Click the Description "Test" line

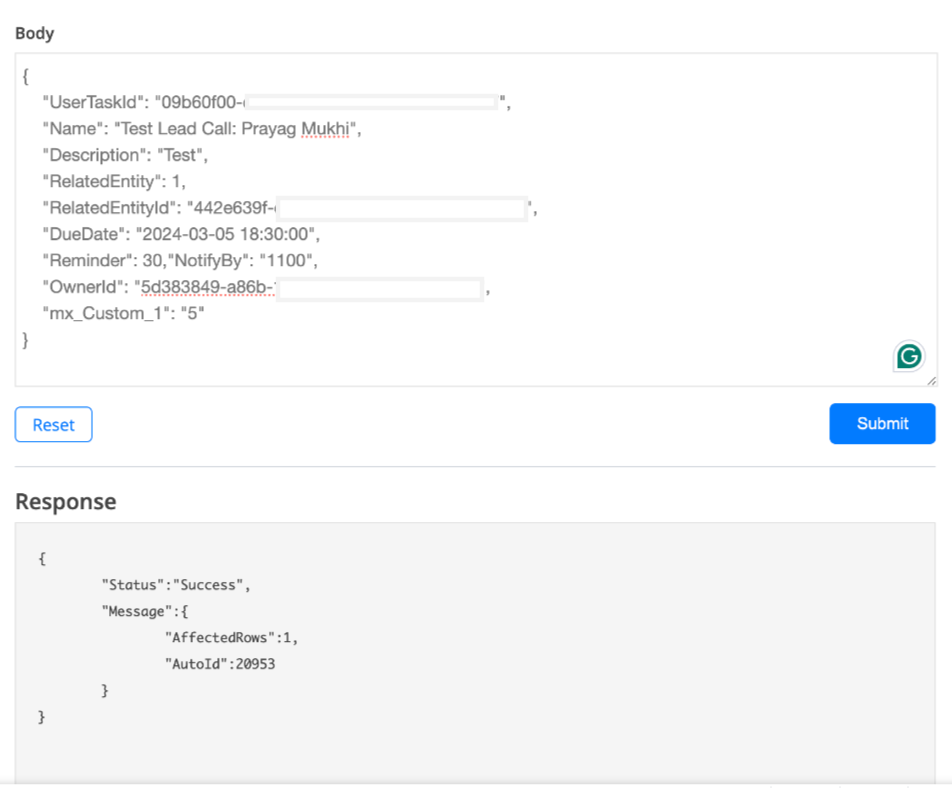[x=124, y=156]
